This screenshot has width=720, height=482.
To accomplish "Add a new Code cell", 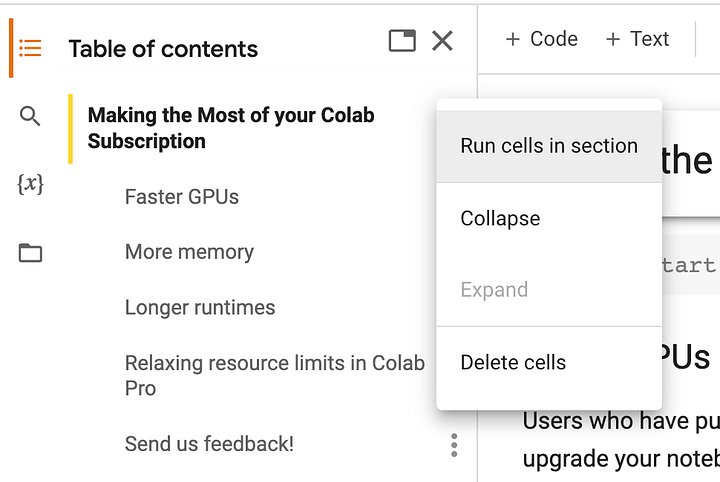I will [541, 39].
